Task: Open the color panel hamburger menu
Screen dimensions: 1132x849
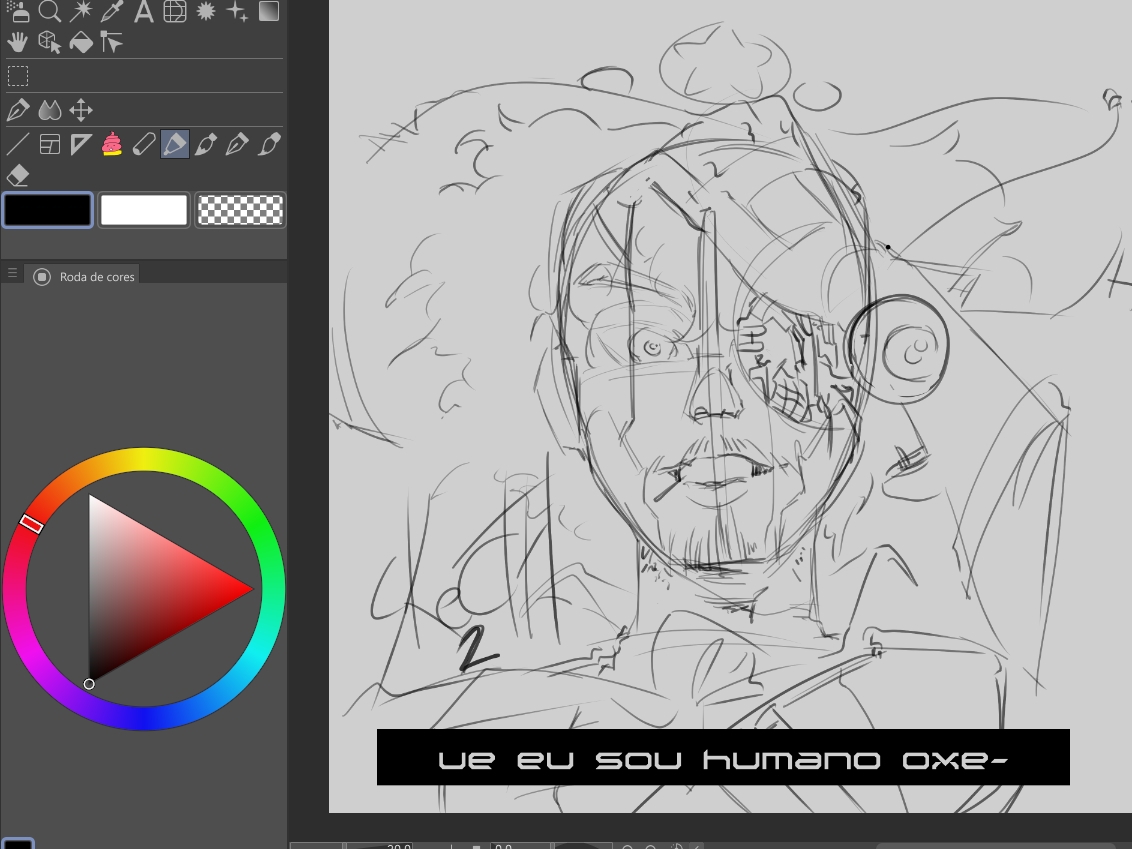Action: tap(12, 274)
